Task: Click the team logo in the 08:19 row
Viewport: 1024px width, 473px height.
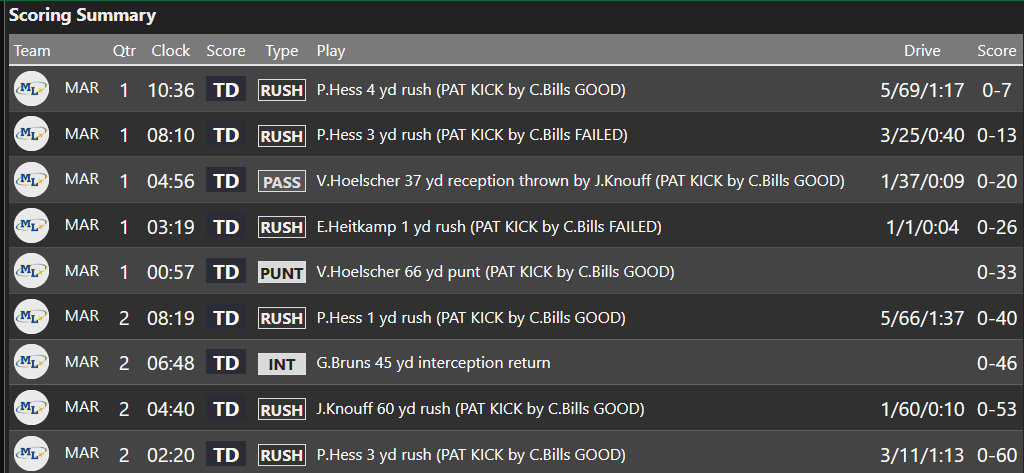Action: click(31, 317)
